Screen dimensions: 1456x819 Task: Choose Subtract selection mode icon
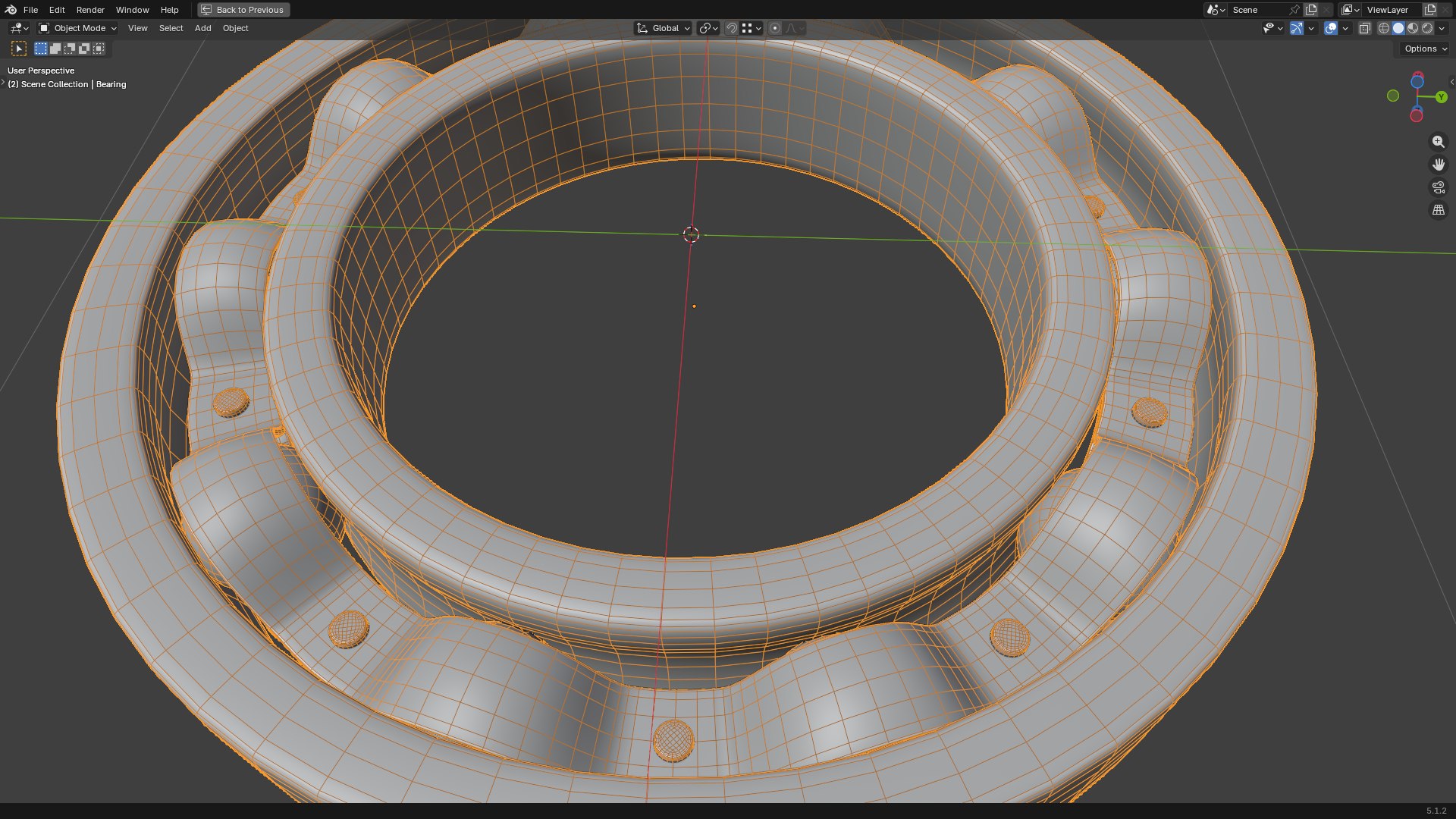70,49
